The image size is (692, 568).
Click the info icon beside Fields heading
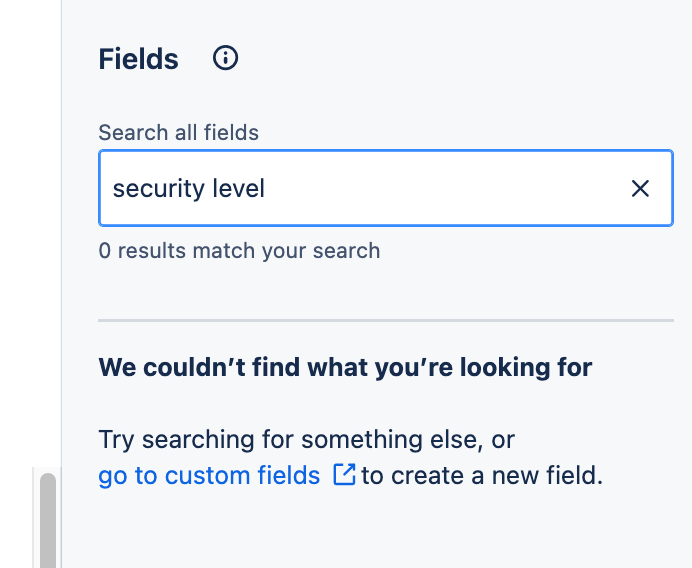click(226, 58)
